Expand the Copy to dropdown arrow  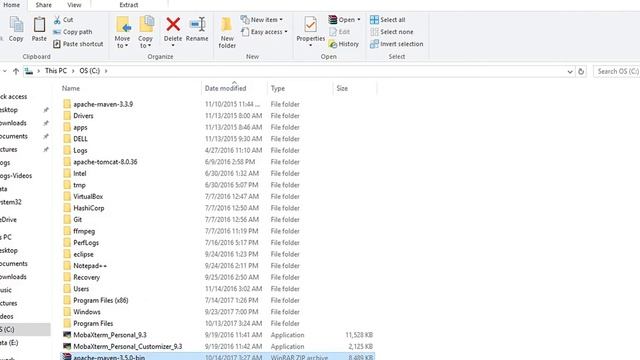point(149,46)
